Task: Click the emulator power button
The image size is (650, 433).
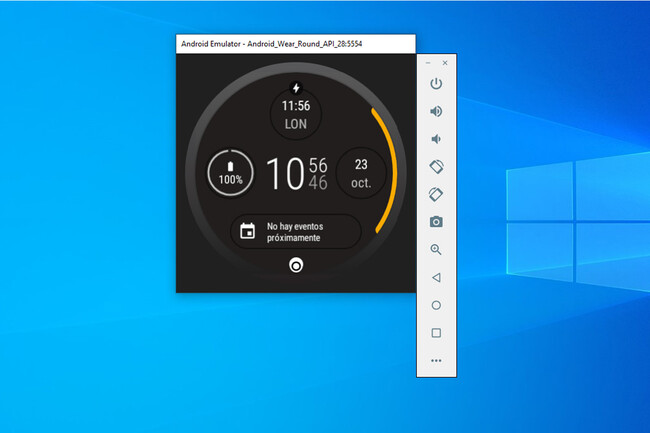Action: [x=436, y=84]
